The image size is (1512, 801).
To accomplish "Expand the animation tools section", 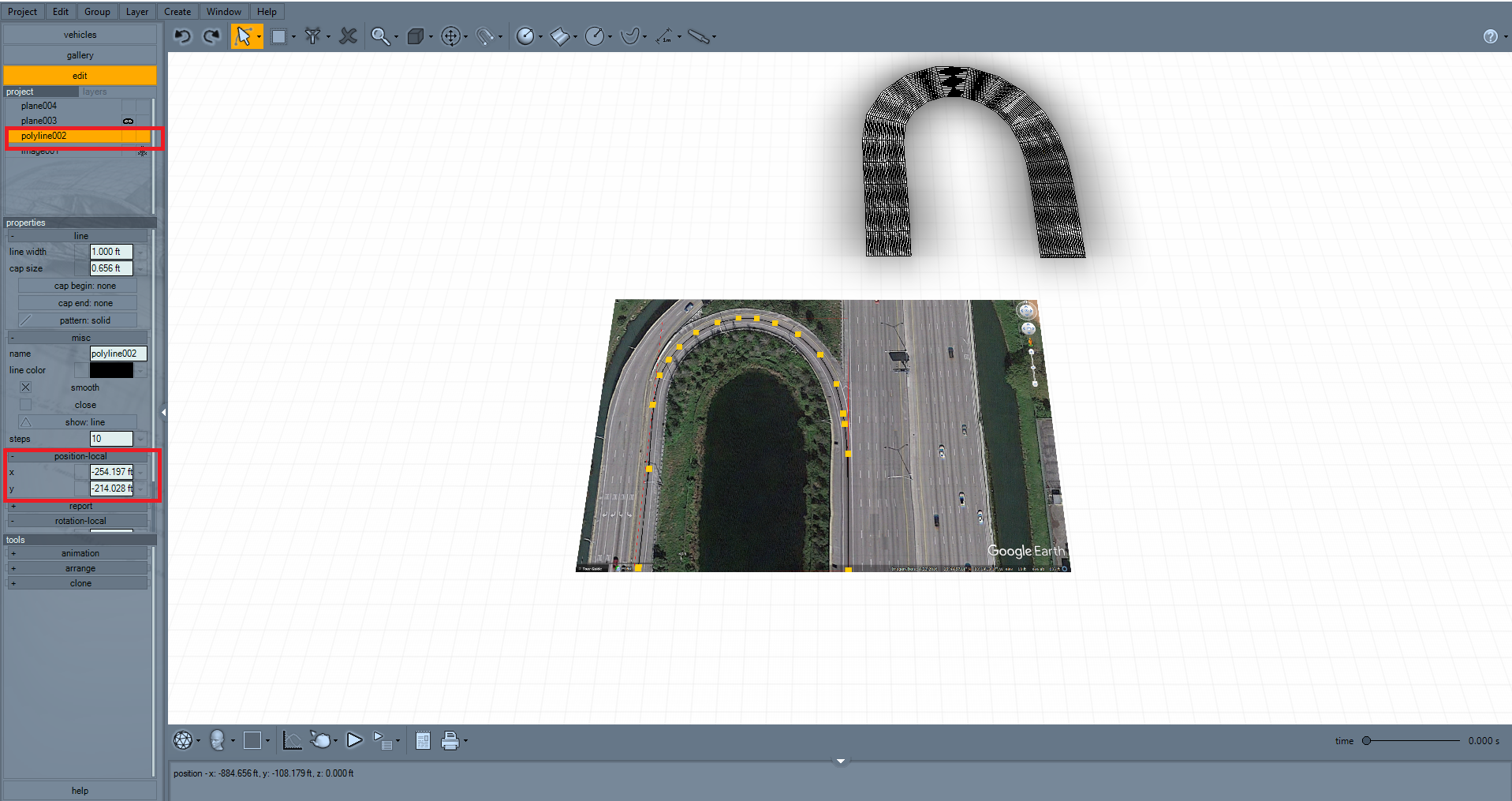I will click(13, 553).
